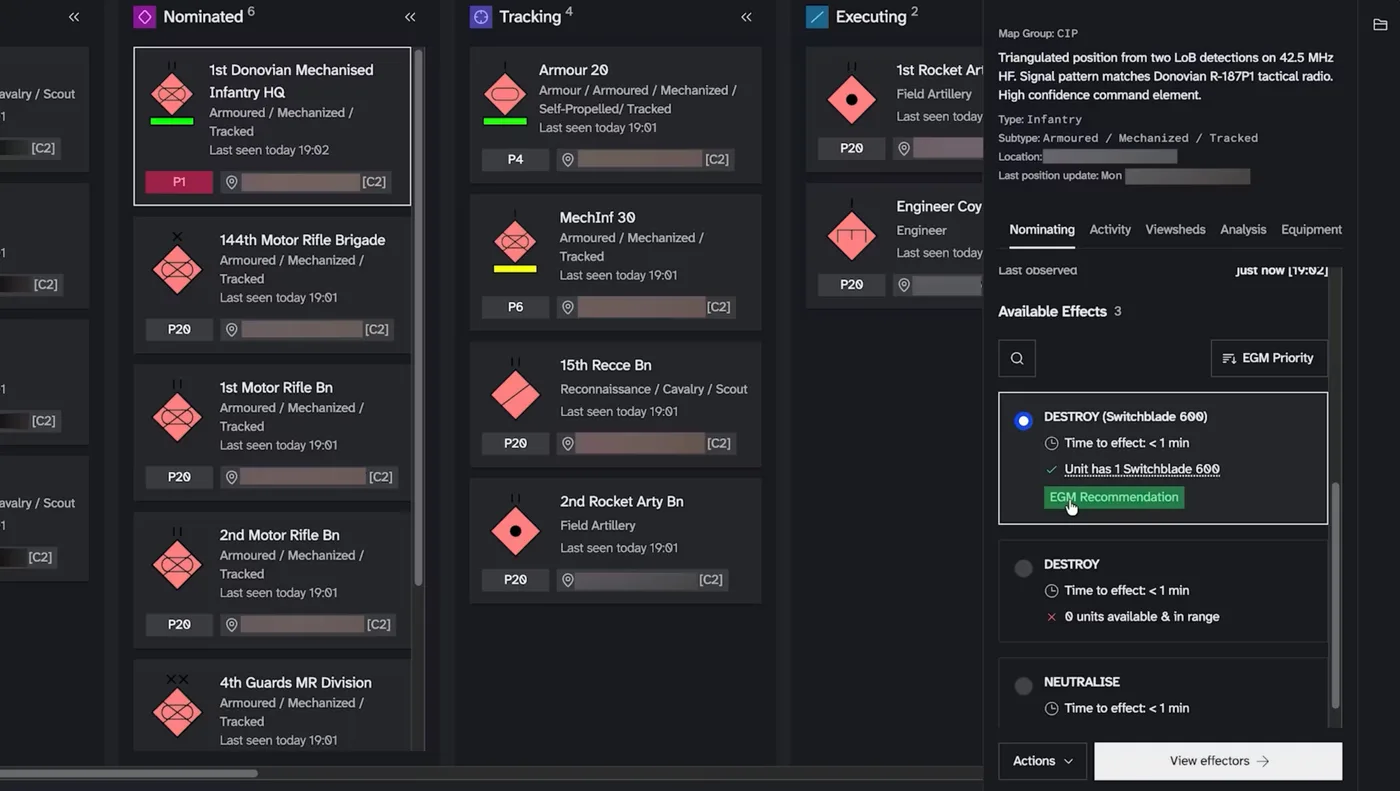Click the 'Last seen today 19:02' text

269,150
